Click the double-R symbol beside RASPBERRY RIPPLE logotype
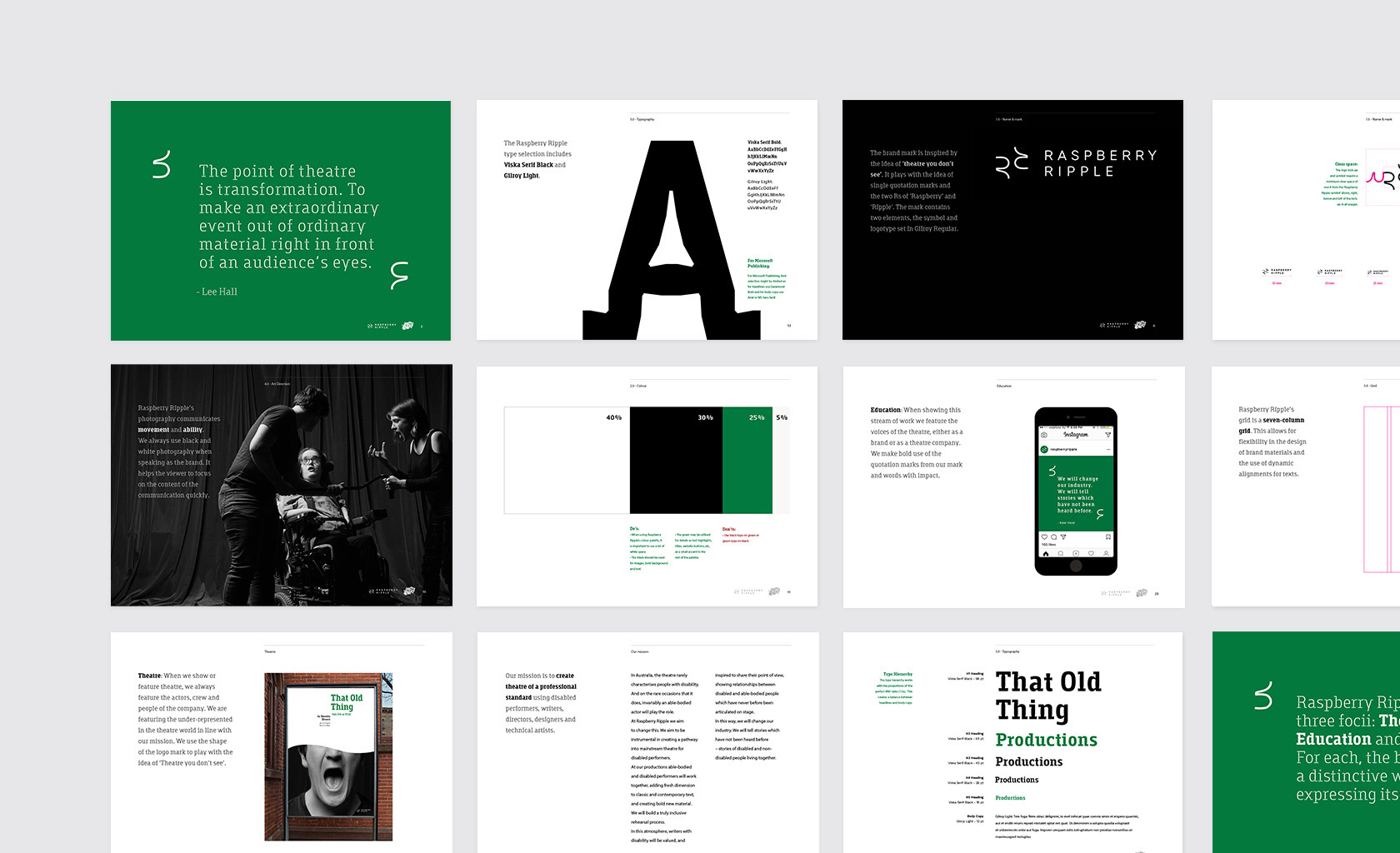 (1012, 163)
